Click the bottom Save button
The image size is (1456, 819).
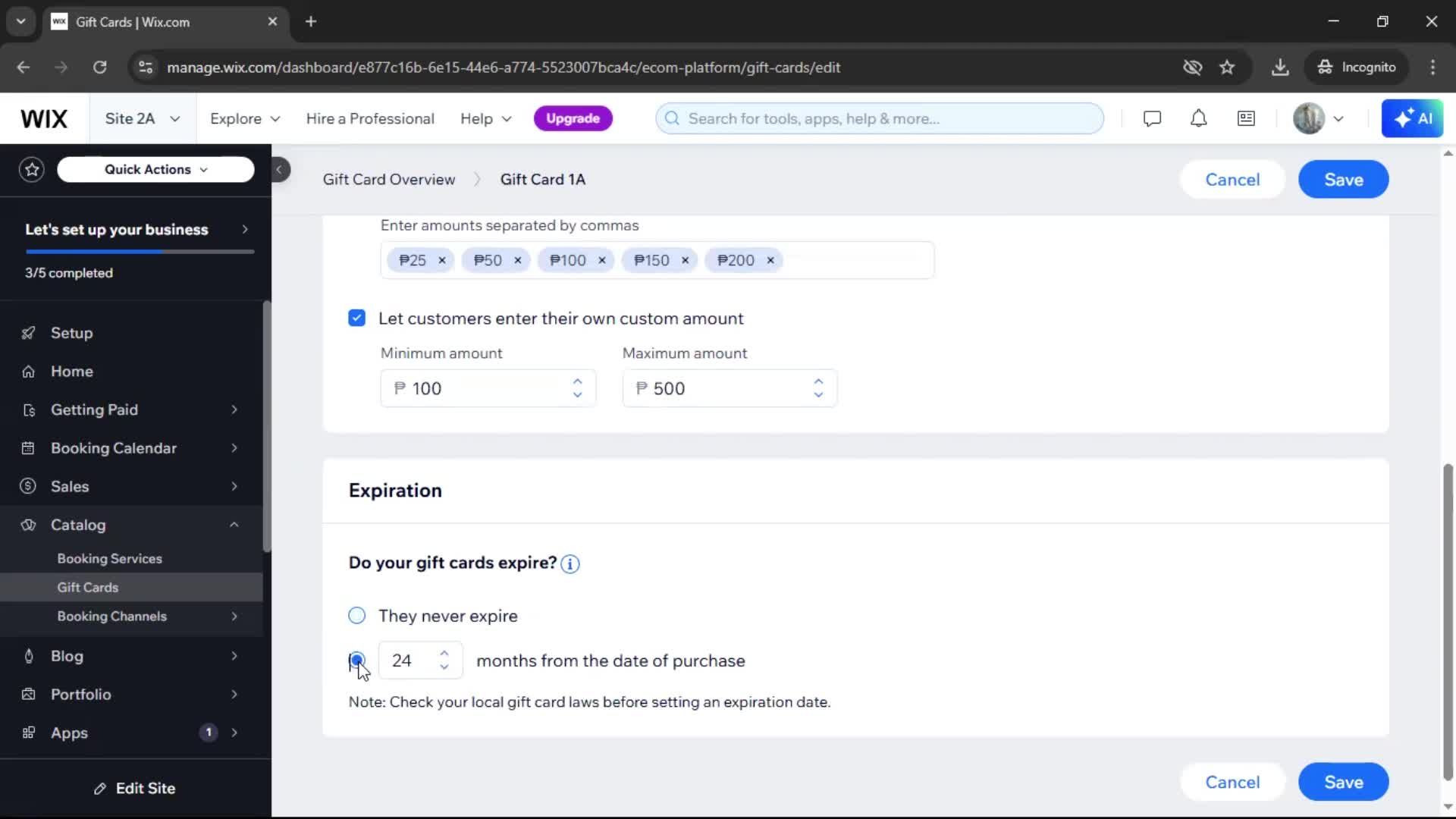[x=1343, y=782]
